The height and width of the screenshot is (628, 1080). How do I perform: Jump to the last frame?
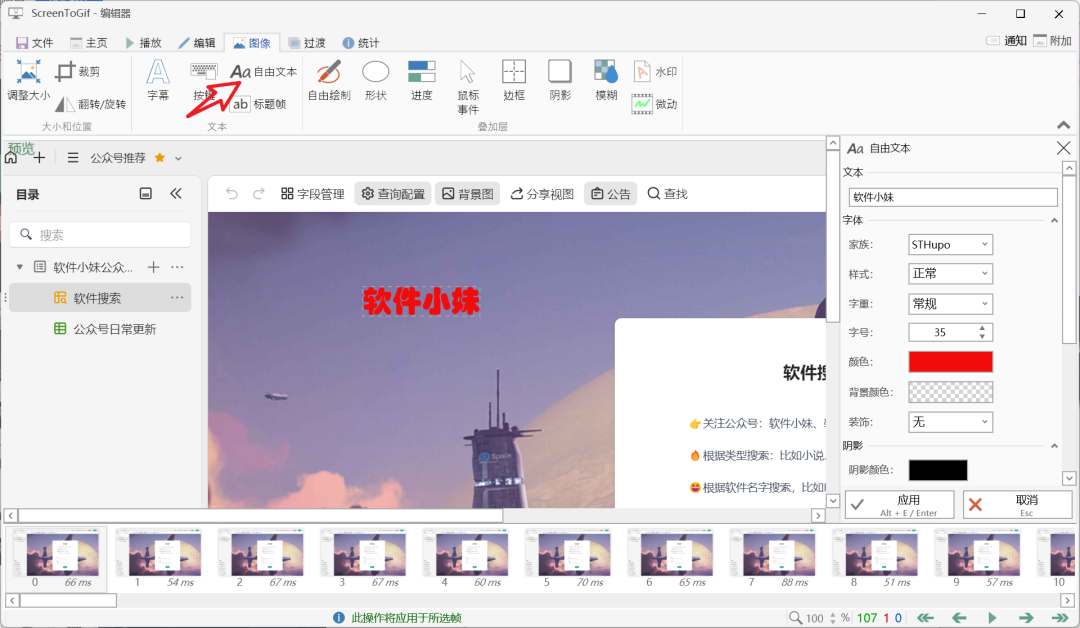[x=1059, y=618]
